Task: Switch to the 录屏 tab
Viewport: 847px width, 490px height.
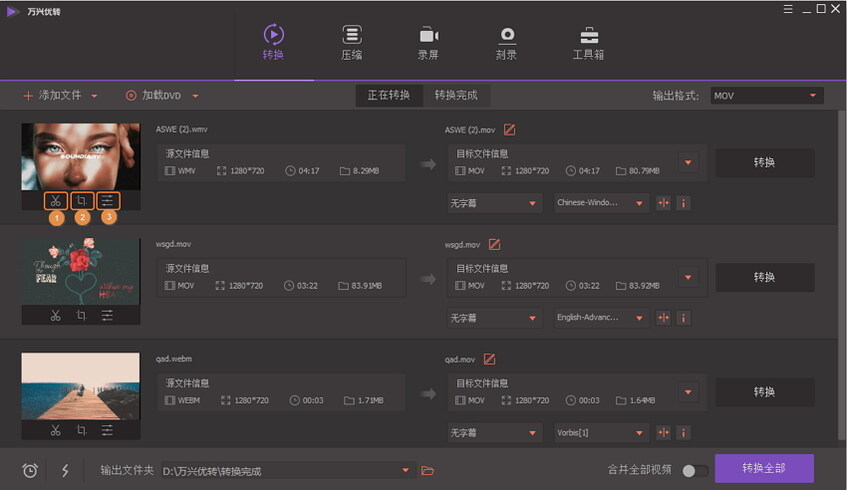Action: coord(428,42)
